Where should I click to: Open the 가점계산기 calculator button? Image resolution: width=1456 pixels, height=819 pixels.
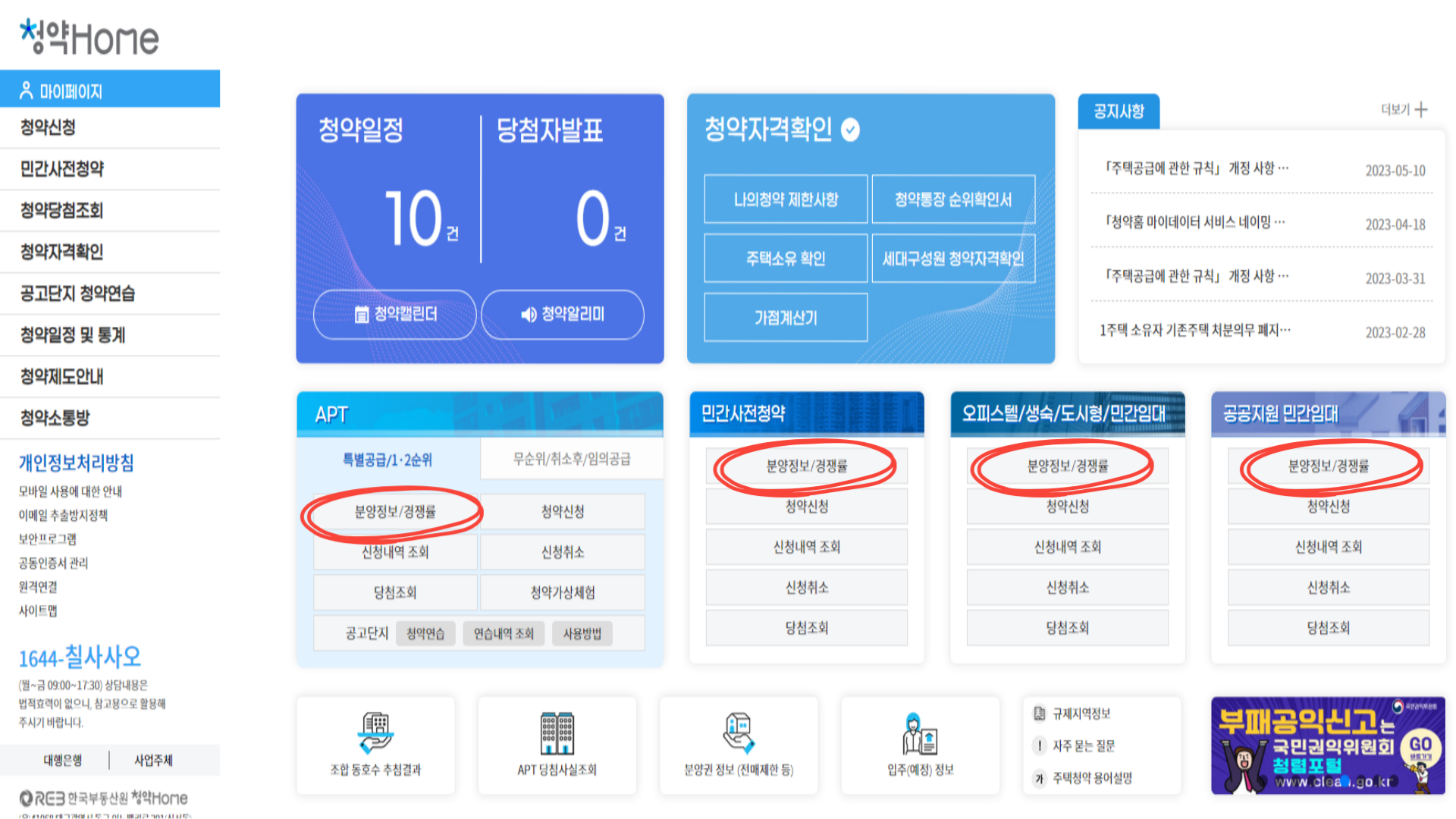click(785, 317)
